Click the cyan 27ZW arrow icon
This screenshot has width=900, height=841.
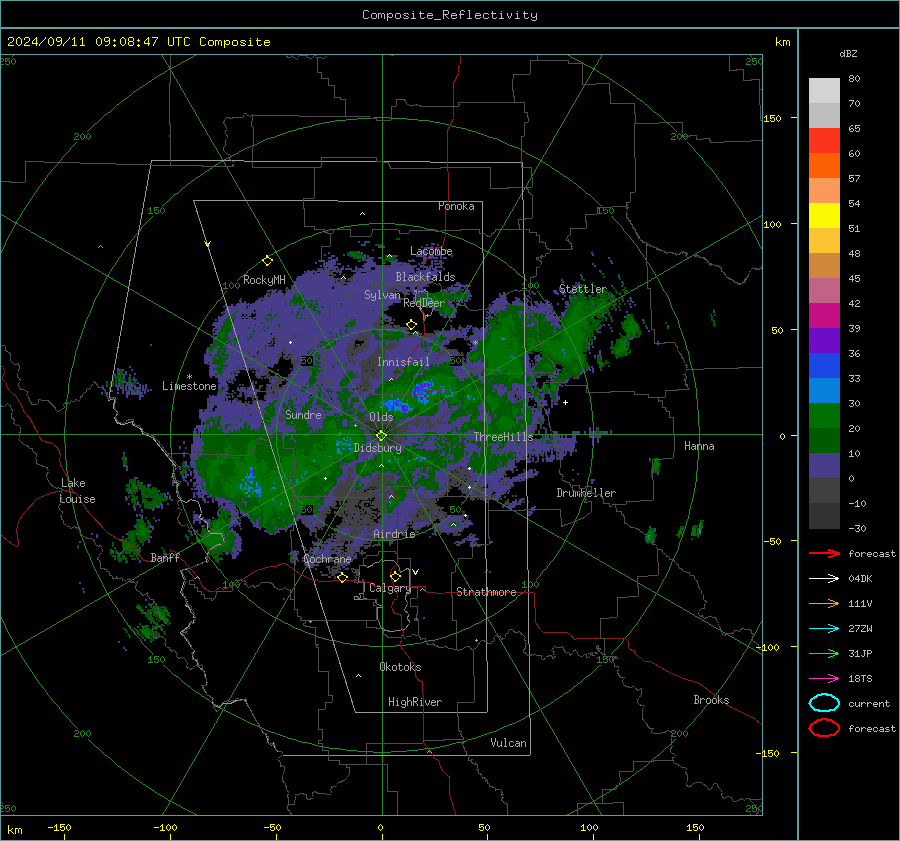[824, 629]
